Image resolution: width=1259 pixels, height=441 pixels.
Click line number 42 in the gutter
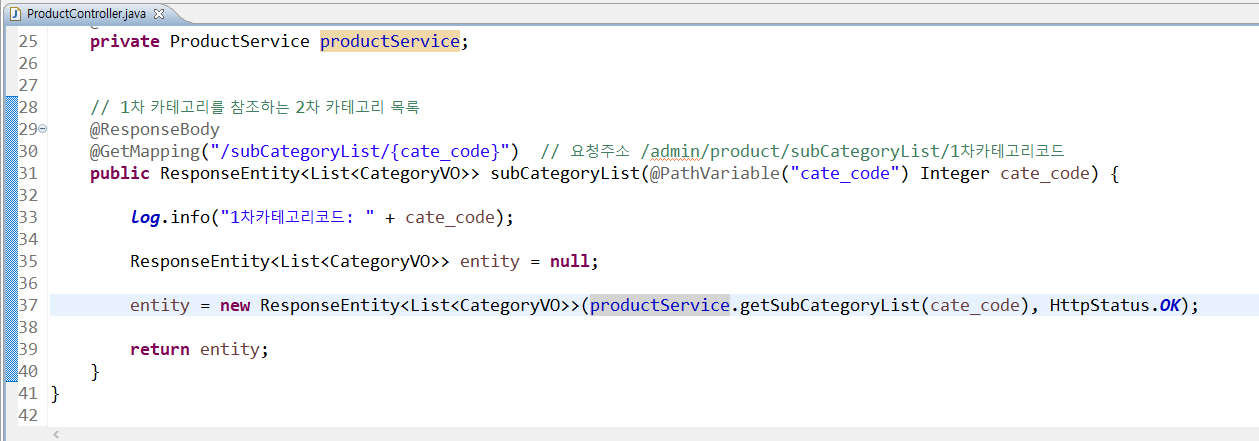(28, 415)
